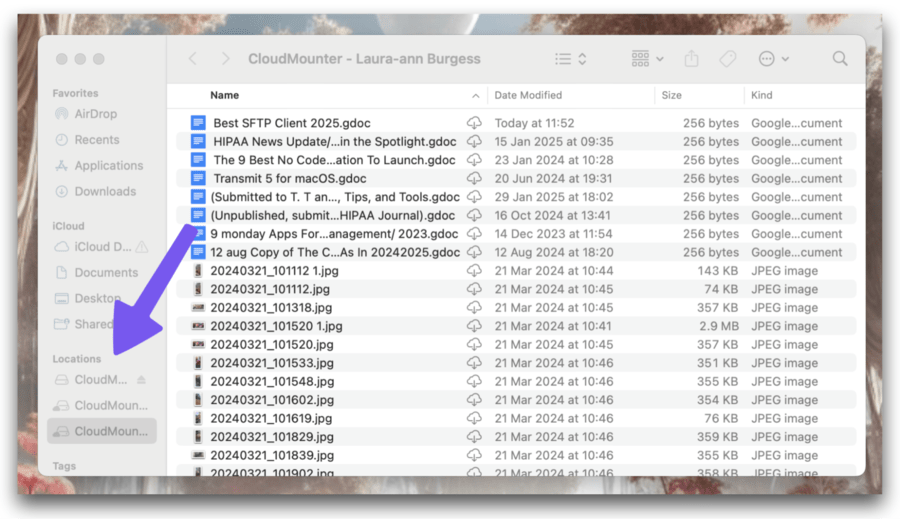Select 20240321_101602.jpg file
900x519 pixels.
click(x=272, y=400)
